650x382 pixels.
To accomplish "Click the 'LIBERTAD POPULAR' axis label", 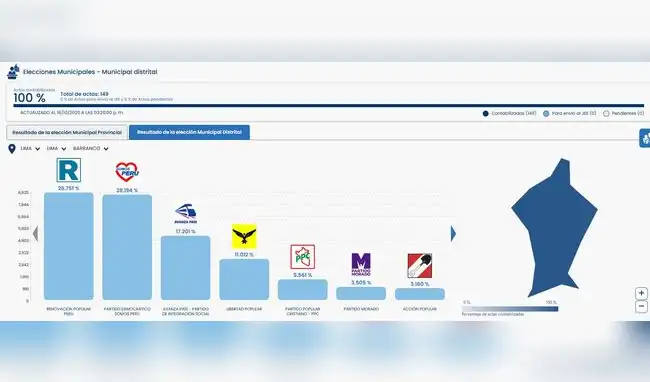I will pos(244,309).
